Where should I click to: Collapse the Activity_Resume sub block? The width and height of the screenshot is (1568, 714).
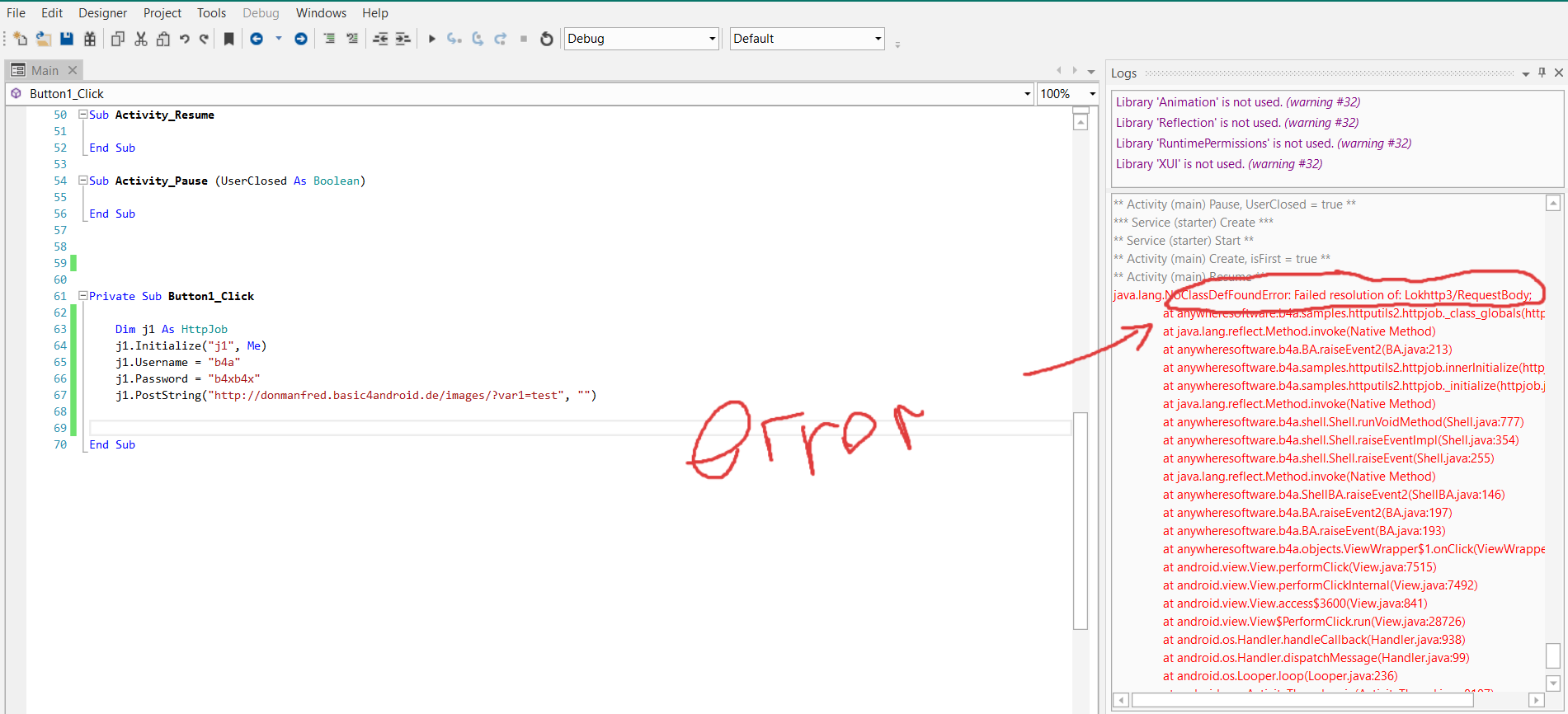(x=82, y=115)
